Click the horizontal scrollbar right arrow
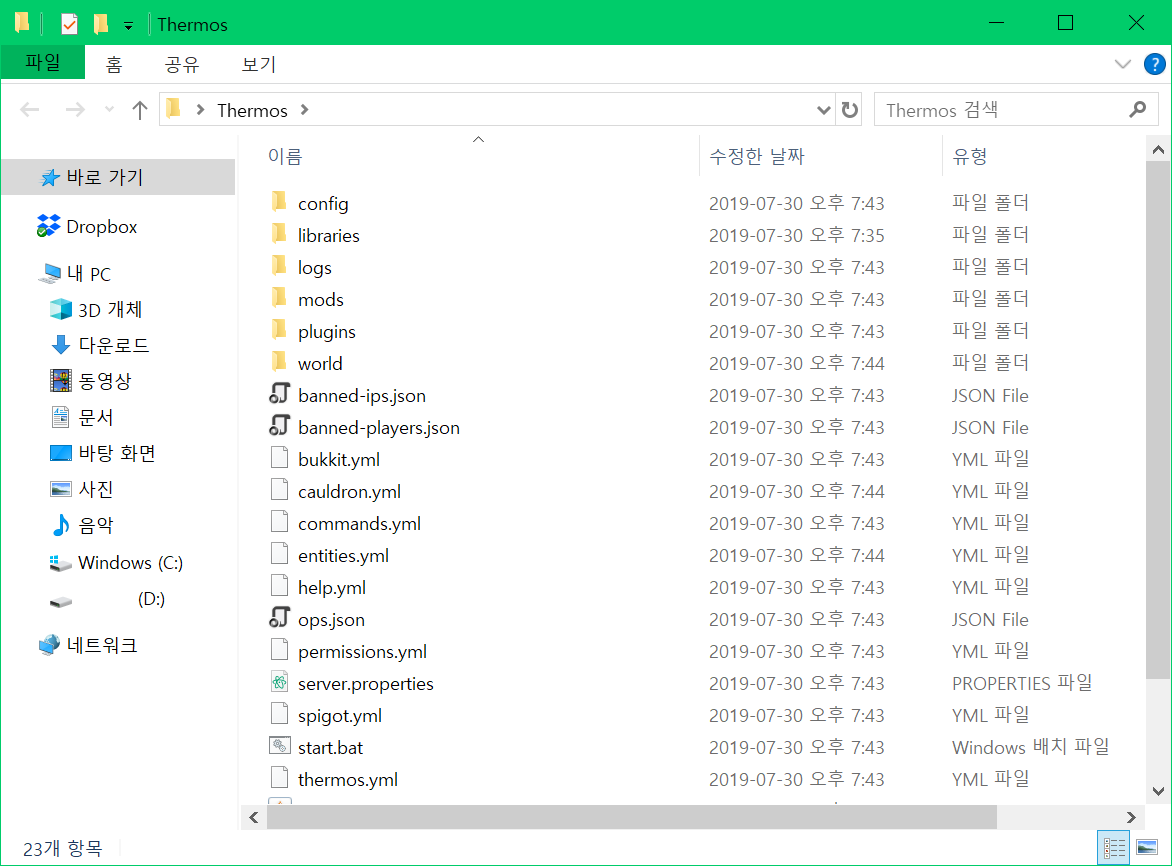Viewport: 1172px width, 866px height. click(x=1131, y=817)
